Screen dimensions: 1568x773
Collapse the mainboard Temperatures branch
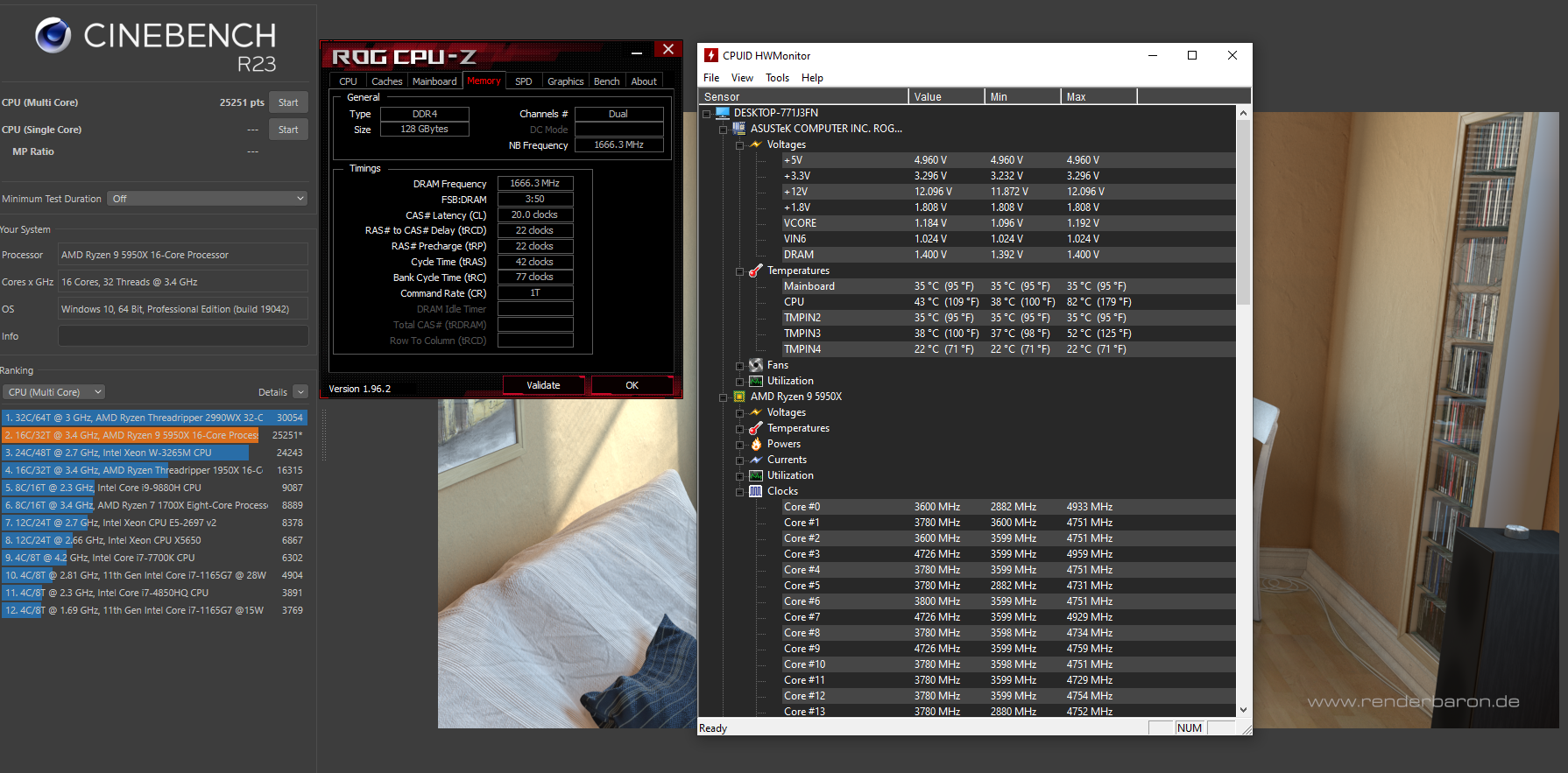[x=740, y=271]
